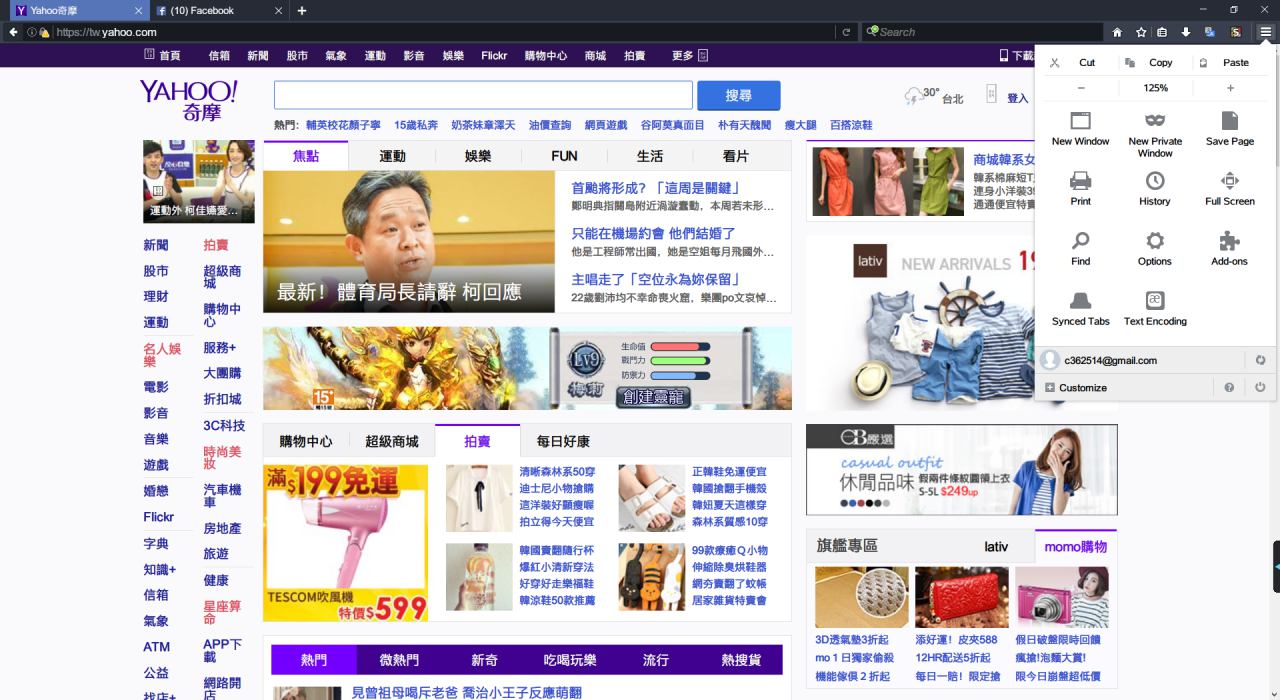Show bookmarks list toolbar icon
The height and width of the screenshot is (700, 1280).
[1162, 32]
